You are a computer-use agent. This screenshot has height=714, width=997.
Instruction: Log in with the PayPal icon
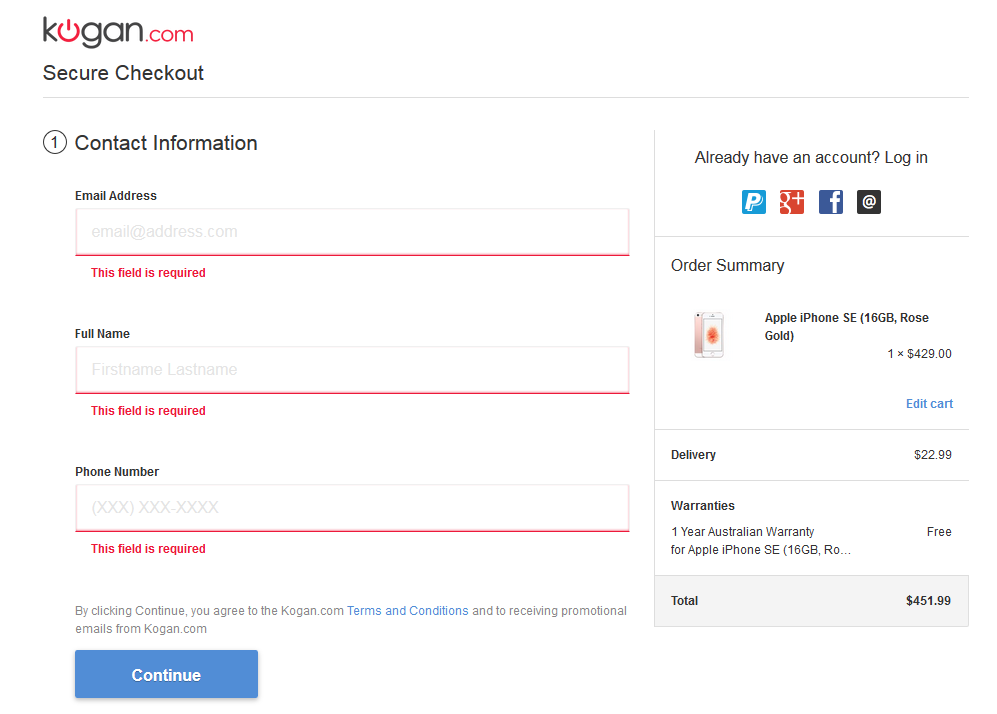coord(753,202)
